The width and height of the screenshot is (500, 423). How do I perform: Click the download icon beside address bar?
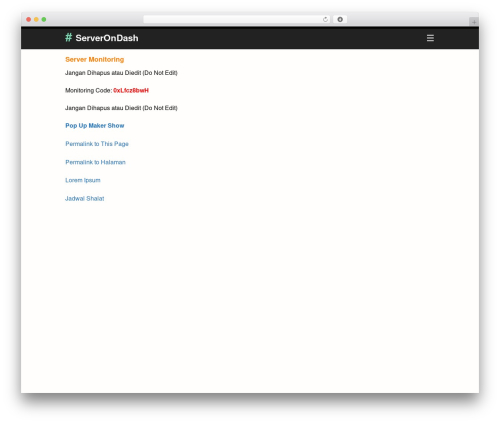click(340, 19)
